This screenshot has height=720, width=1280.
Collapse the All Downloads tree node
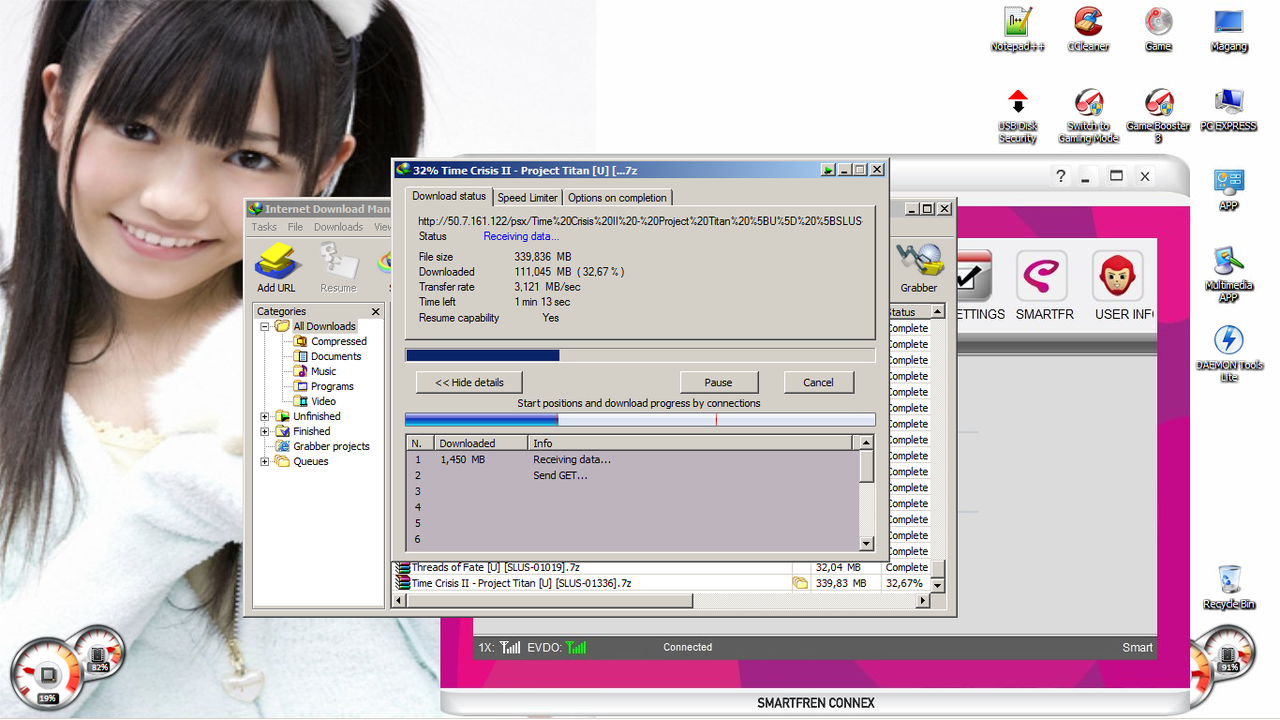pos(265,326)
